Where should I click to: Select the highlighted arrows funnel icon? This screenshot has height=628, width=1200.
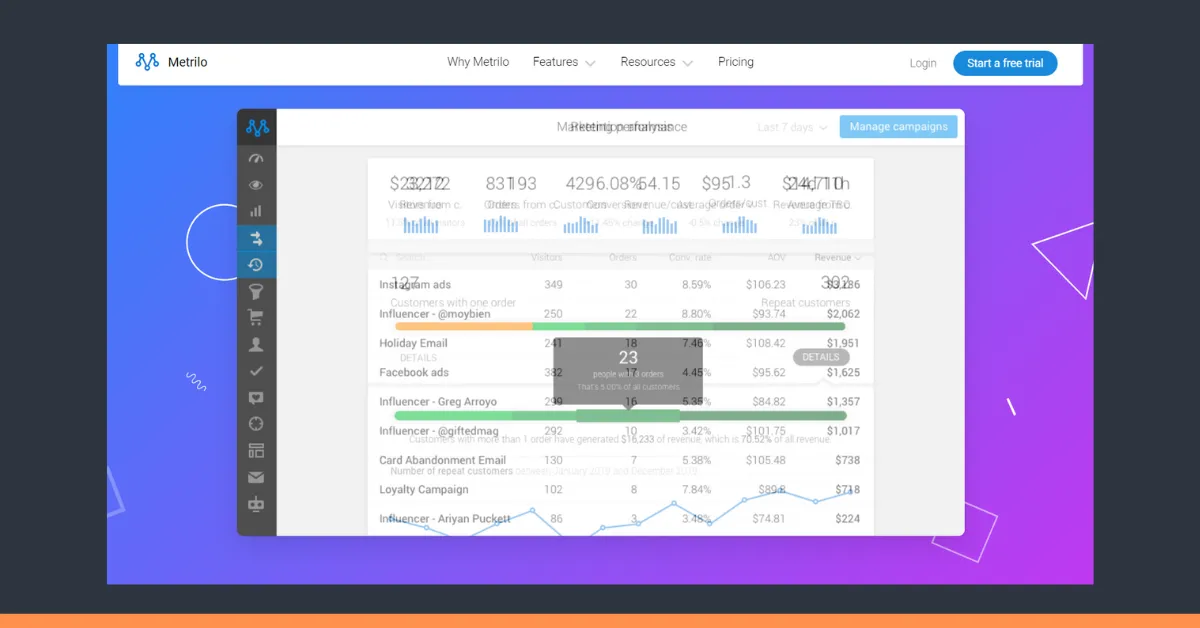pos(256,239)
